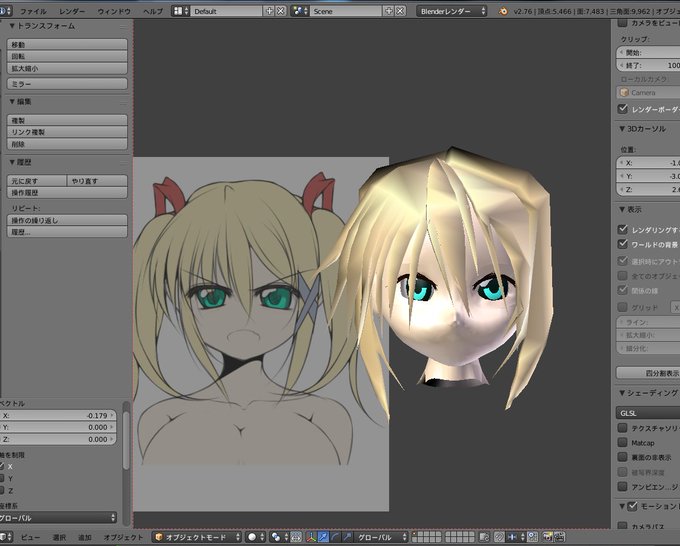Select the translate manipulator arrow icon
The width and height of the screenshot is (680, 546).
(x=323, y=537)
